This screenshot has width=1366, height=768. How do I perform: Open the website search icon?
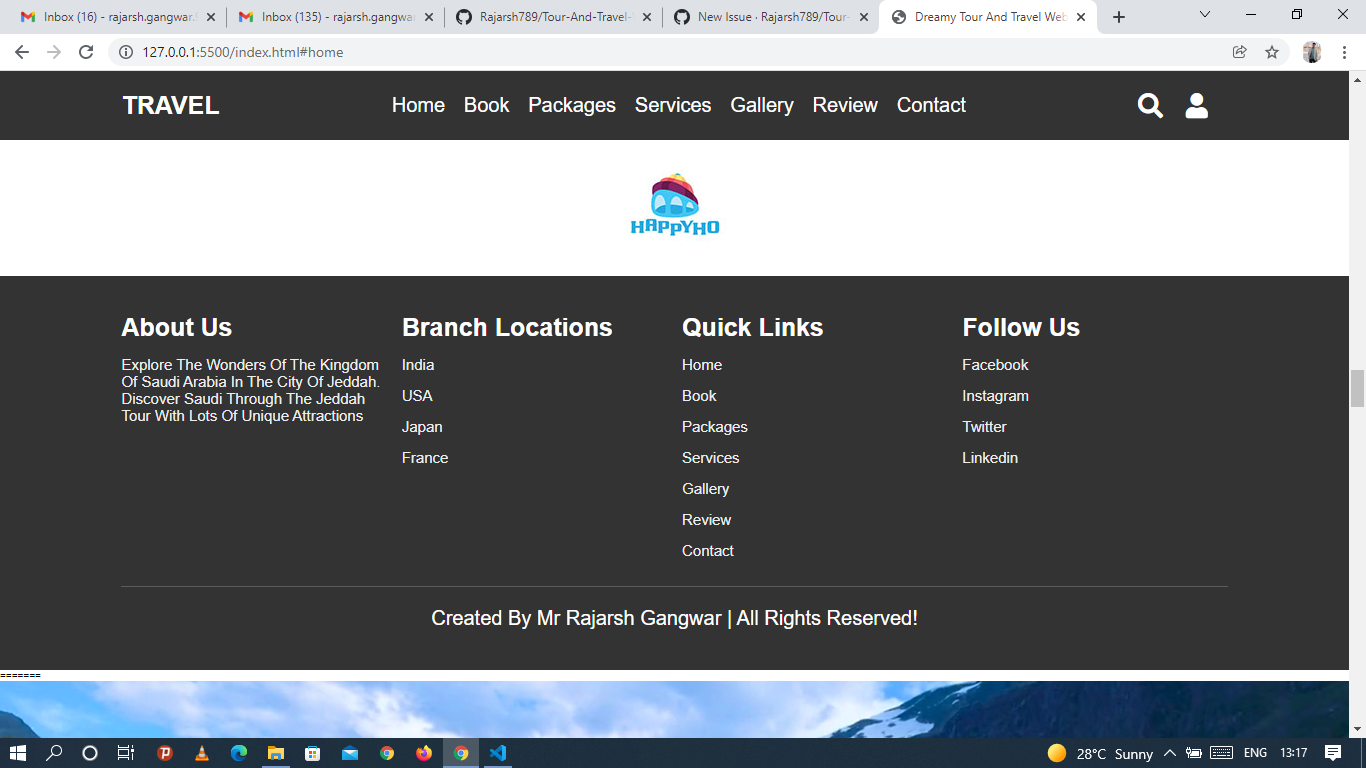[x=1150, y=106]
